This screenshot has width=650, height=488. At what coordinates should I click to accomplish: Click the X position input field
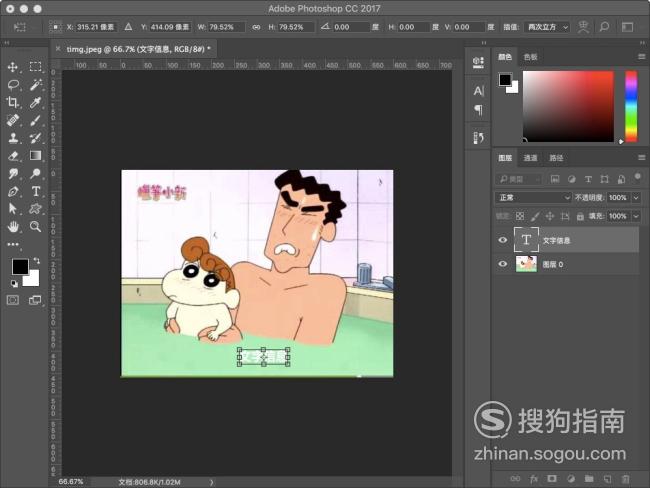(x=96, y=27)
